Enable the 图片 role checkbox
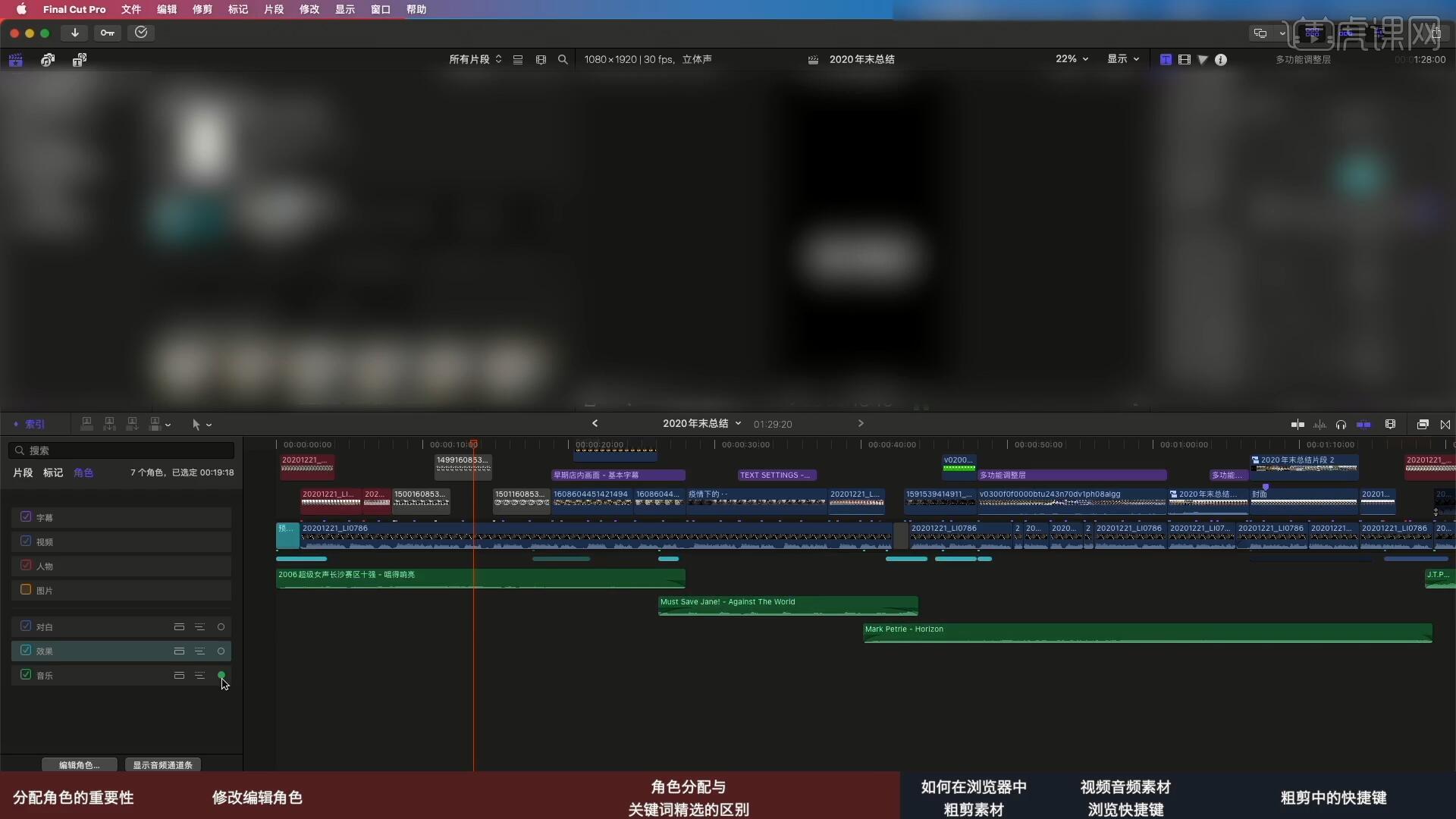Viewport: 1456px width, 819px height. [26, 589]
